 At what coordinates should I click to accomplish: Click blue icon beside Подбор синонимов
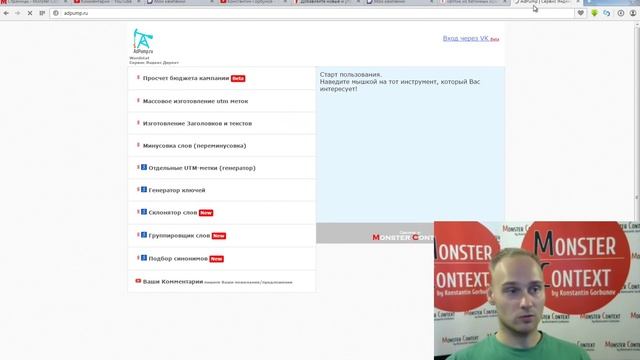tap(144, 258)
